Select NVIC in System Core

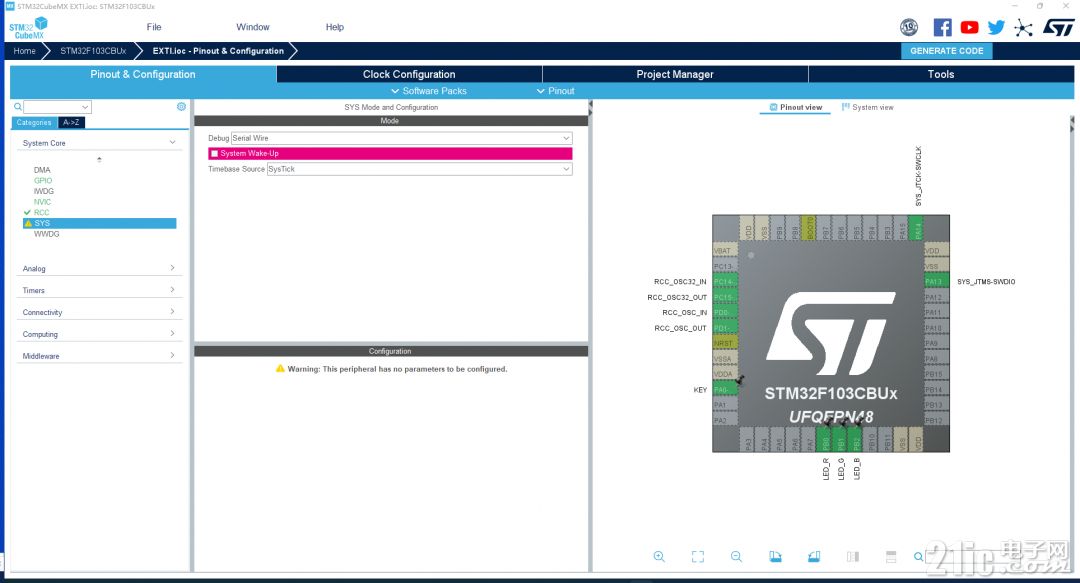coord(42,202)
